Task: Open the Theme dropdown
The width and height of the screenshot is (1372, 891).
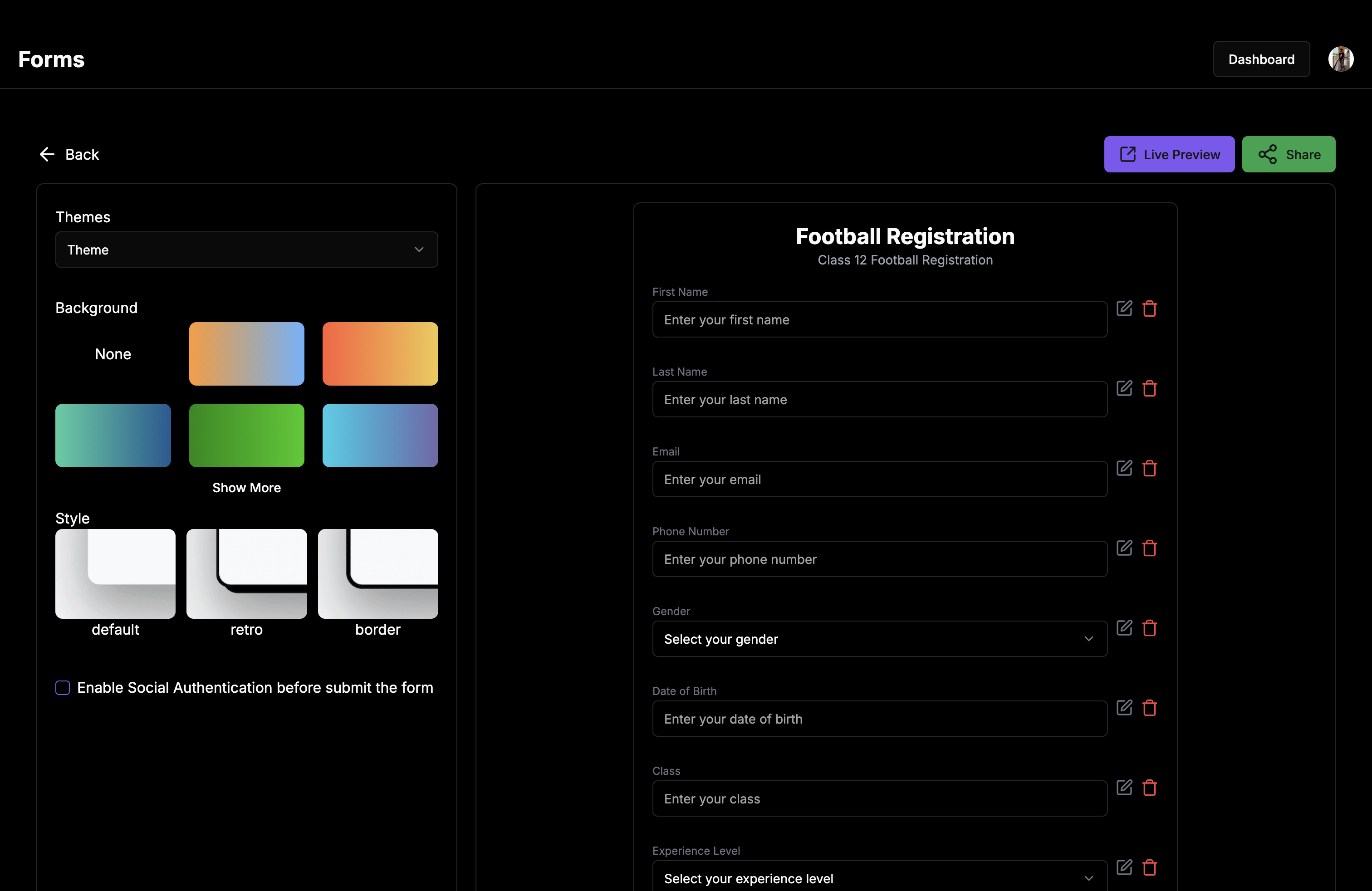Action: coord(246,250)
